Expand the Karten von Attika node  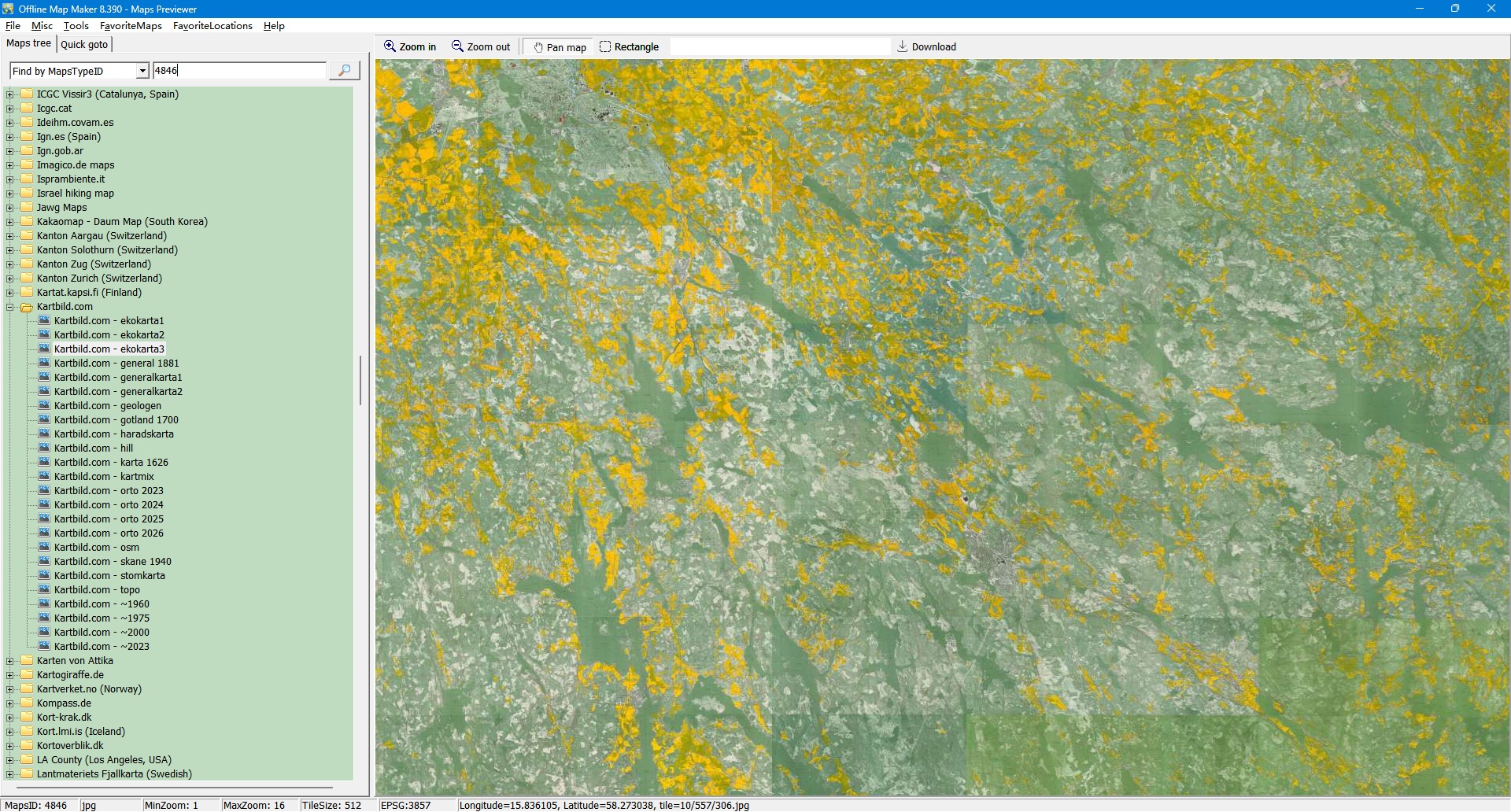tap(10, 661)
